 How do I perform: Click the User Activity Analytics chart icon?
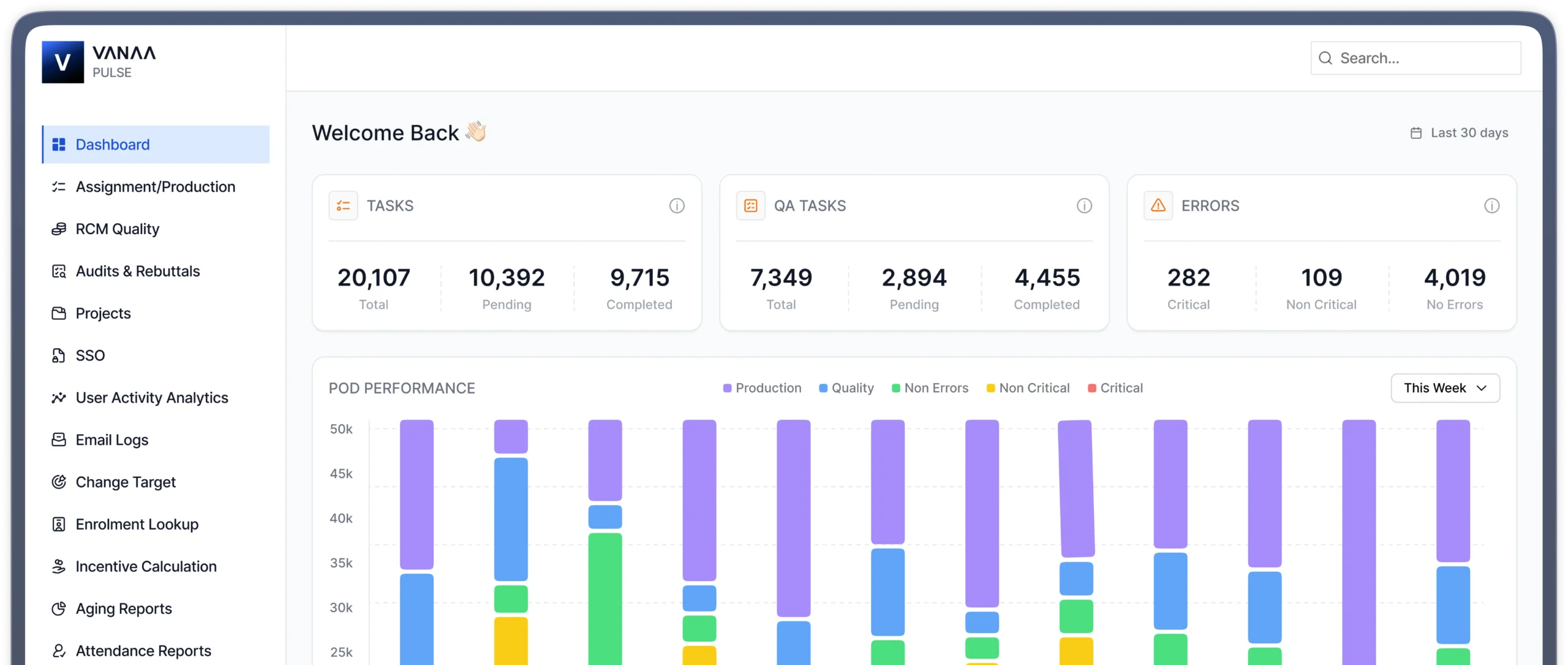pyautogui.click(x=59, y=398)
